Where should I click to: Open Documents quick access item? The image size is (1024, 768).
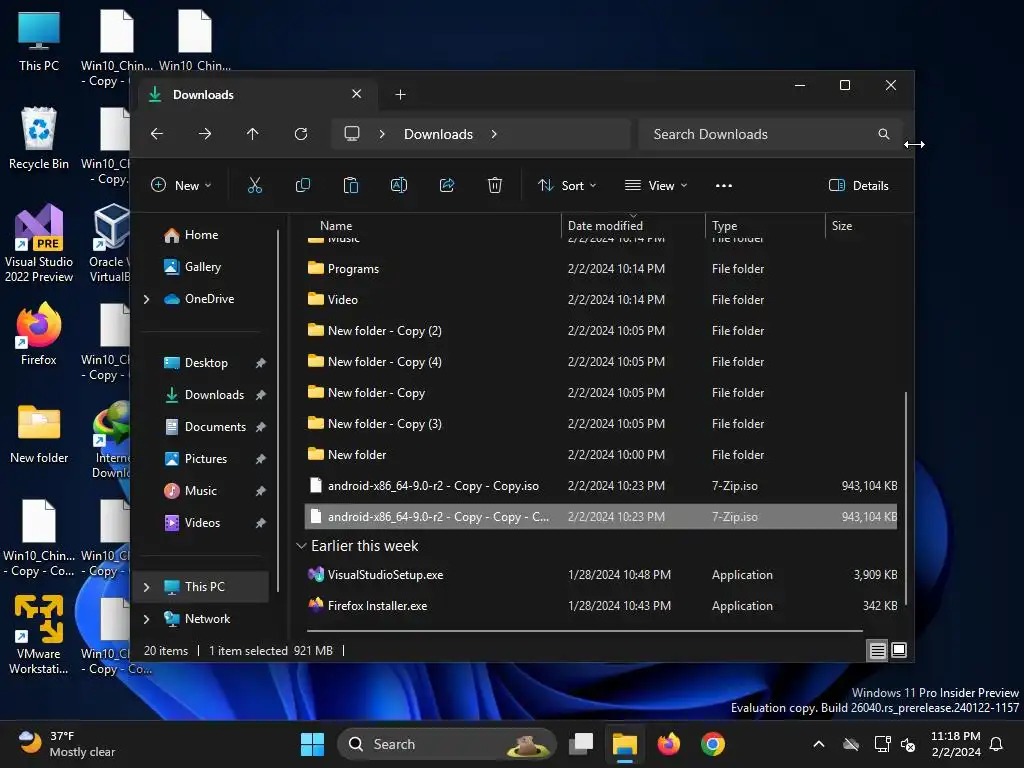click(x=215, y=427)
